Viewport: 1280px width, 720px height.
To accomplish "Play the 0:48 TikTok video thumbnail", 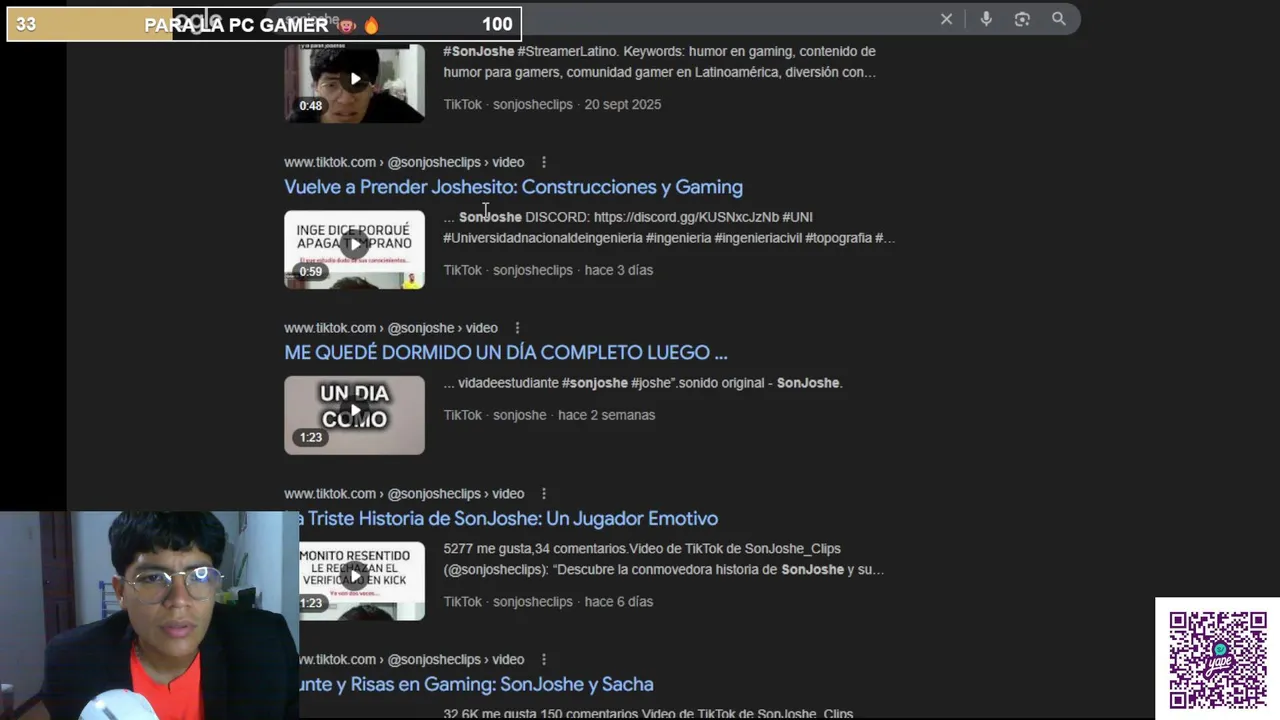I will coord(354,83).
